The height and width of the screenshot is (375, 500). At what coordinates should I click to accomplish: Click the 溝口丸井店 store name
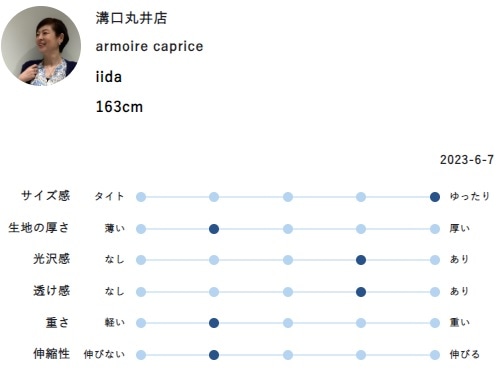(131, 18)
